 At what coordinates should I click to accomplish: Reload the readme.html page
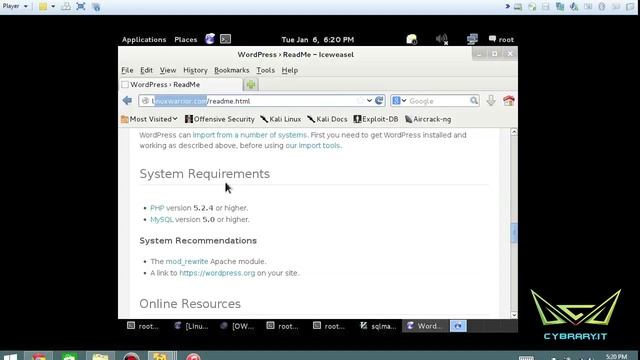pos(379,100)
